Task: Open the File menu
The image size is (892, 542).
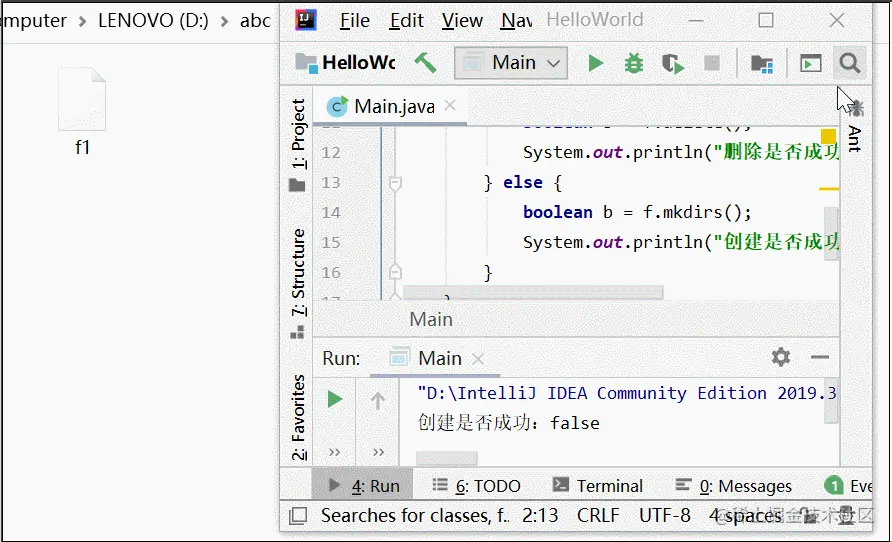Action: coord(355,20)
